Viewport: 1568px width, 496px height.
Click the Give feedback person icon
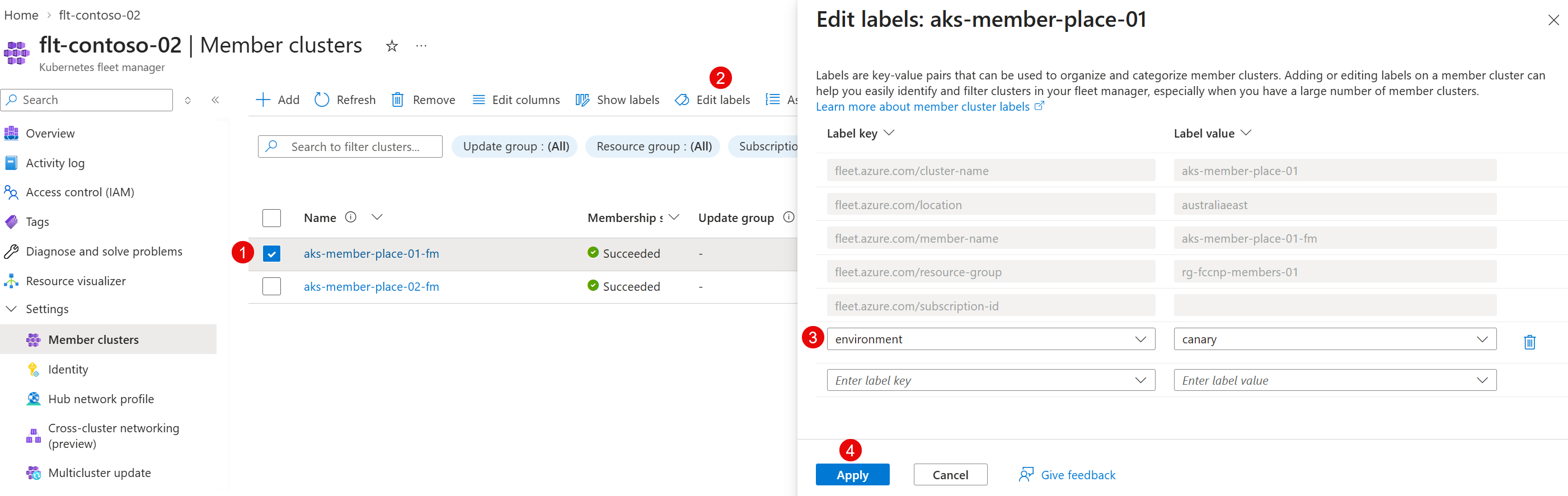tap(1026, 474)
